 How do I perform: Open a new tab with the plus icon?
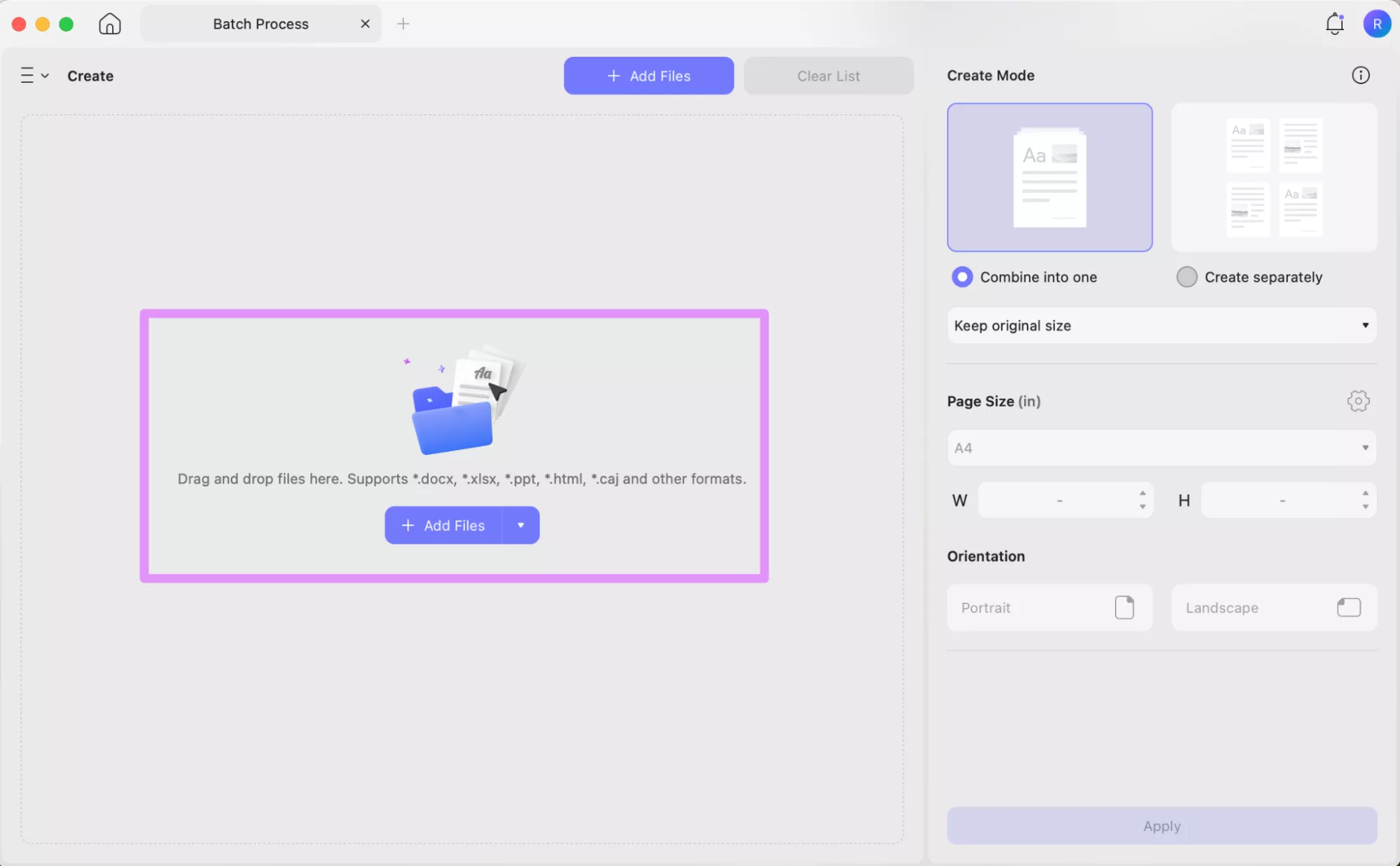coord(403,23)
